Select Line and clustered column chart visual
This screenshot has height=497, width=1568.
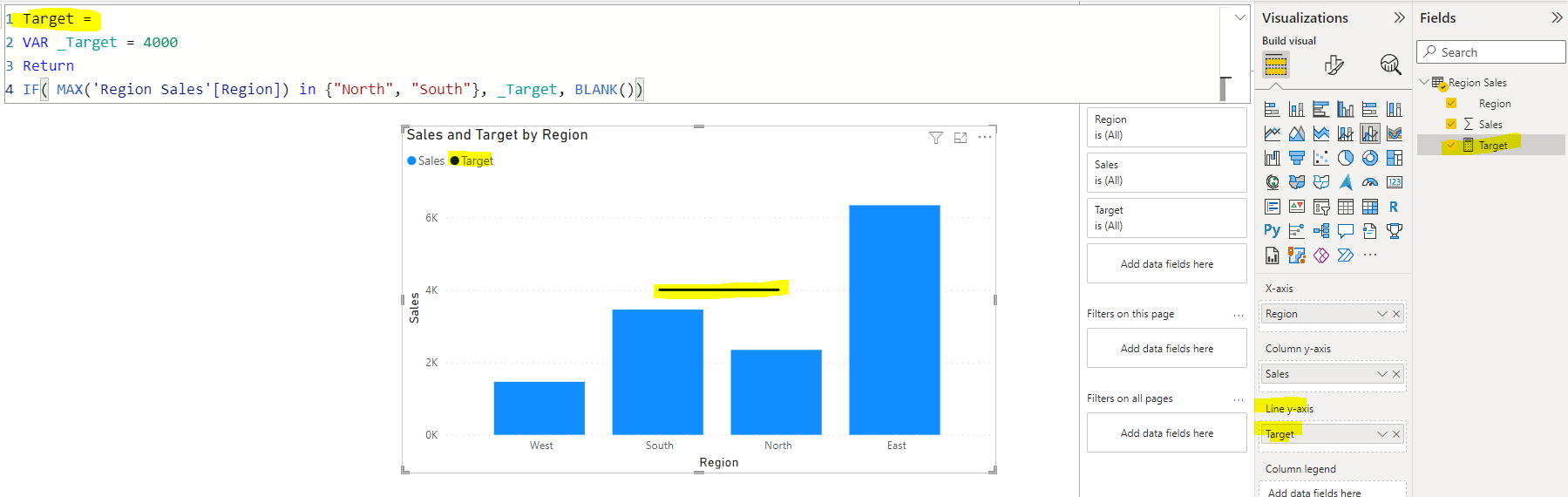point(1370,133)
